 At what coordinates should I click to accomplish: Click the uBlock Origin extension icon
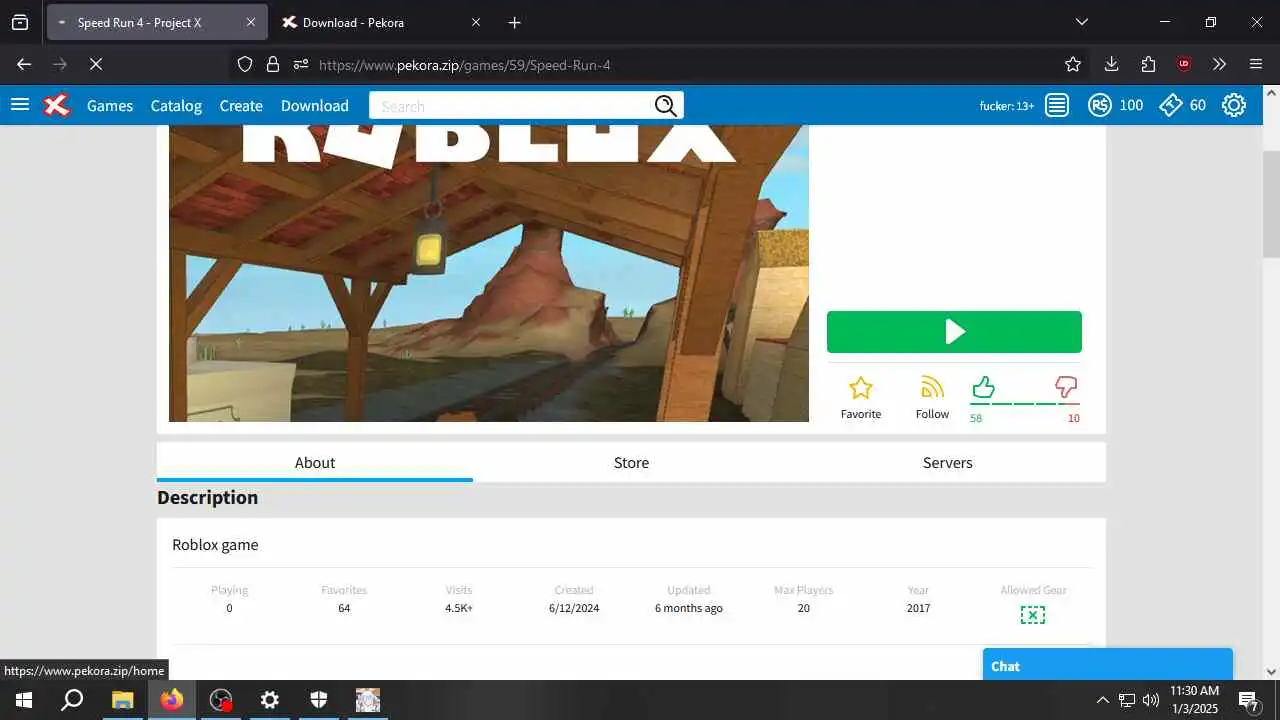(1184, 64)
